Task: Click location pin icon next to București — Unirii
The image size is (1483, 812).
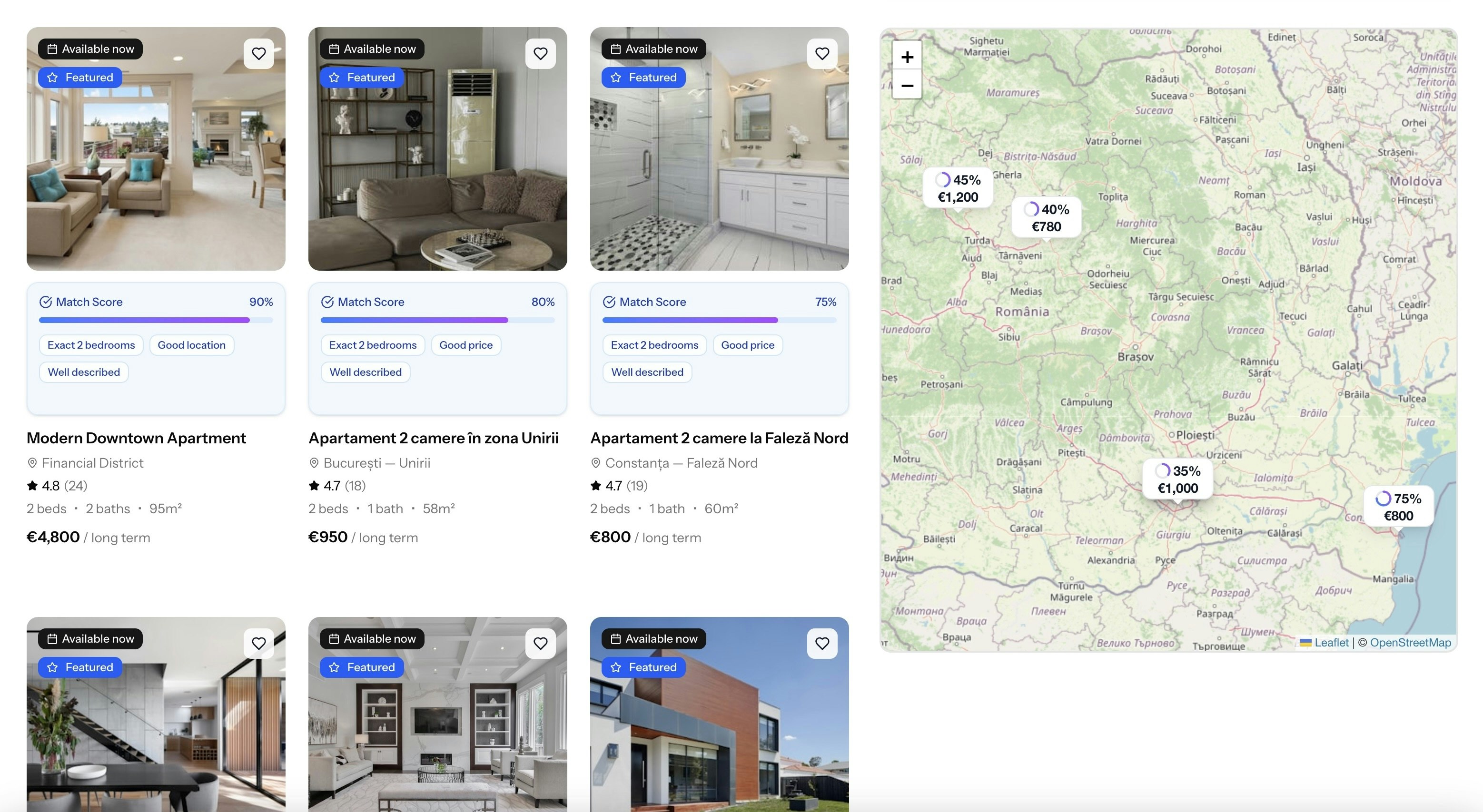Action: coord(314,463)
